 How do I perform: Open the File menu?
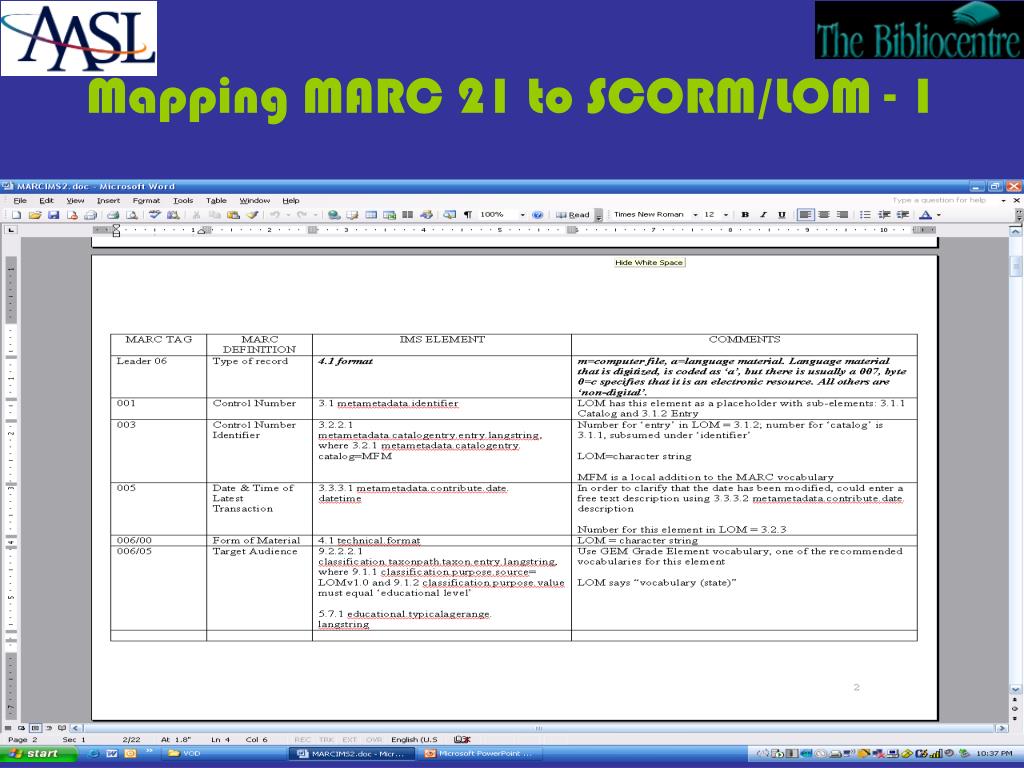[x=20, y=200]
